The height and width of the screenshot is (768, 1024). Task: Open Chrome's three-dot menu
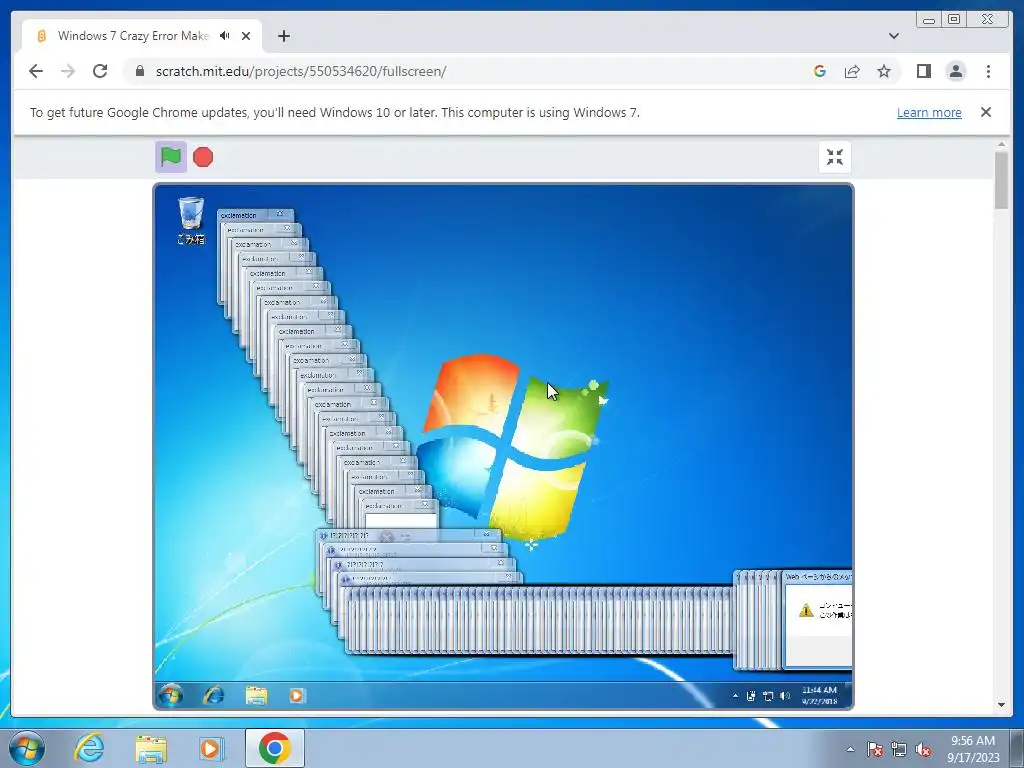pos(988,71)
